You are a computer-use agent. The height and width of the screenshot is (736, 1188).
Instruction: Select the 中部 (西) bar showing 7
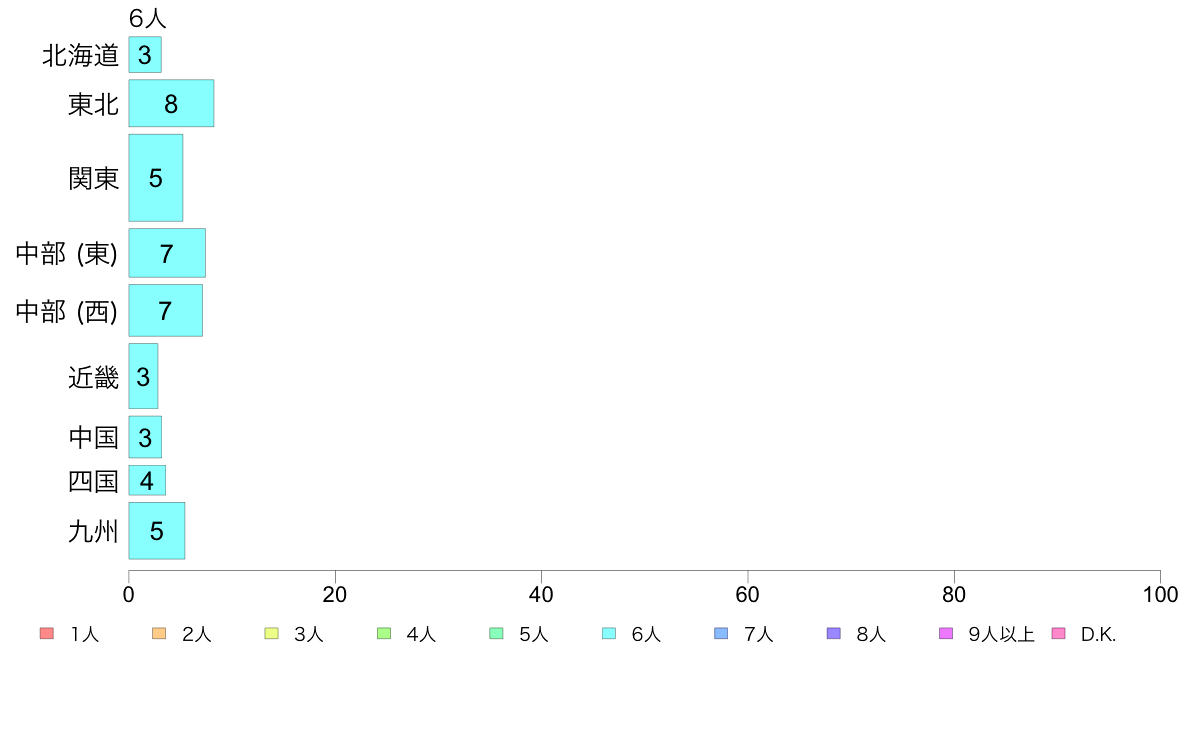165,311
